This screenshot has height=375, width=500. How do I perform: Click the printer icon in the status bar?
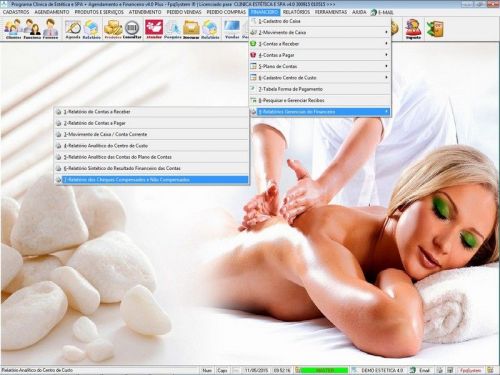pyautogui.click(x=440, y=370)
